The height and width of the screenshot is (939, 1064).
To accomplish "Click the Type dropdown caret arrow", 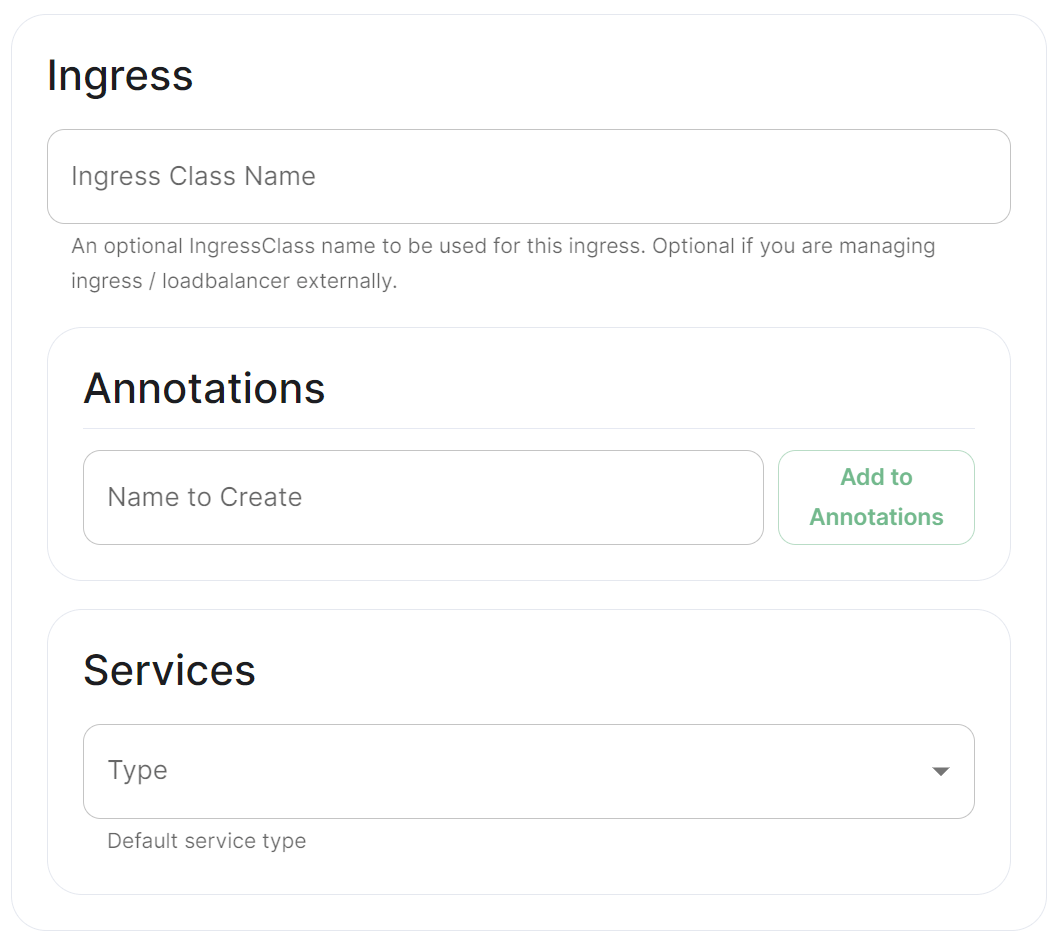I will click(940, 771).
